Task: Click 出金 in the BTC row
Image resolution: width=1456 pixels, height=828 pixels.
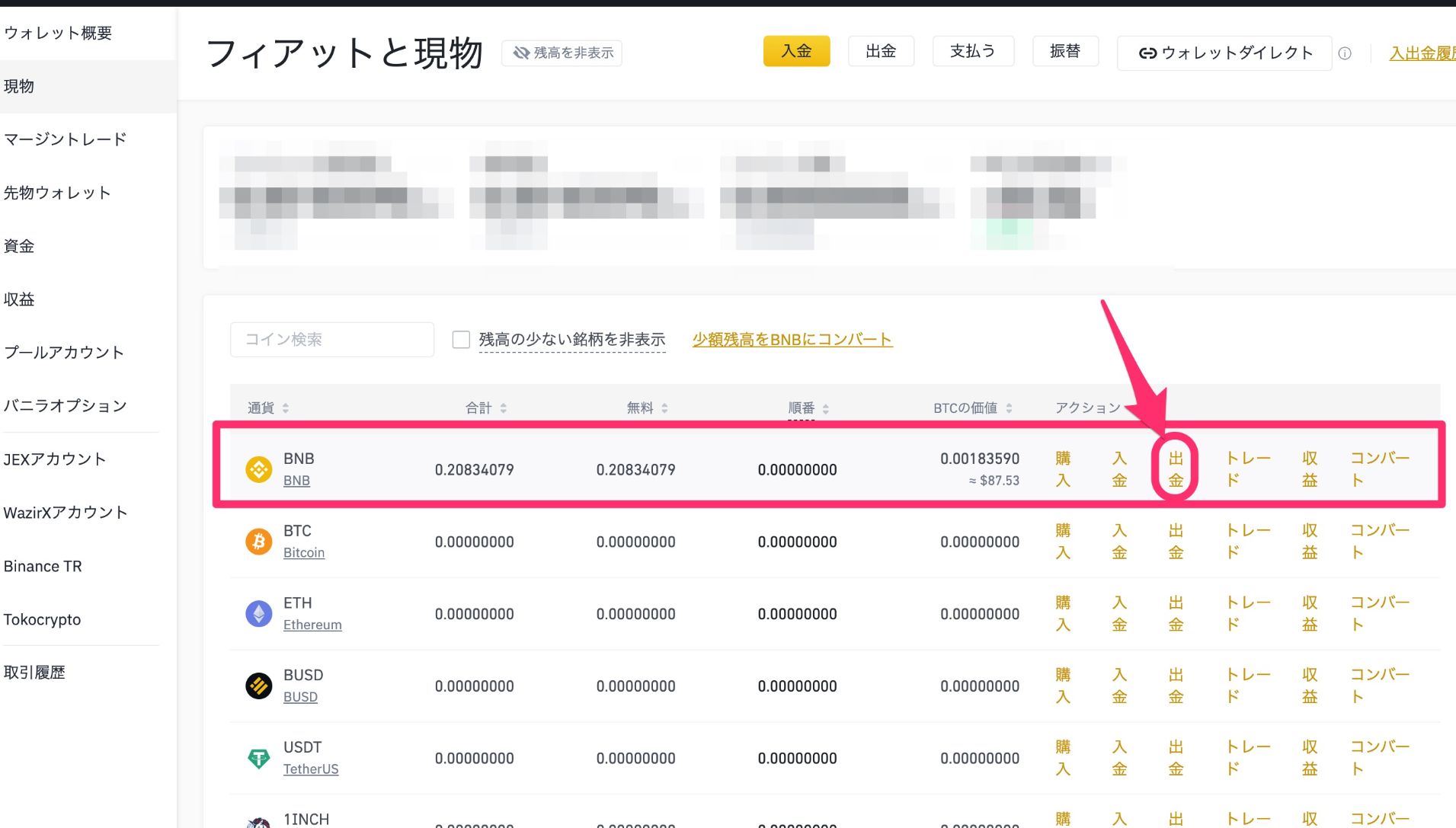Action: click(1176, 542)
